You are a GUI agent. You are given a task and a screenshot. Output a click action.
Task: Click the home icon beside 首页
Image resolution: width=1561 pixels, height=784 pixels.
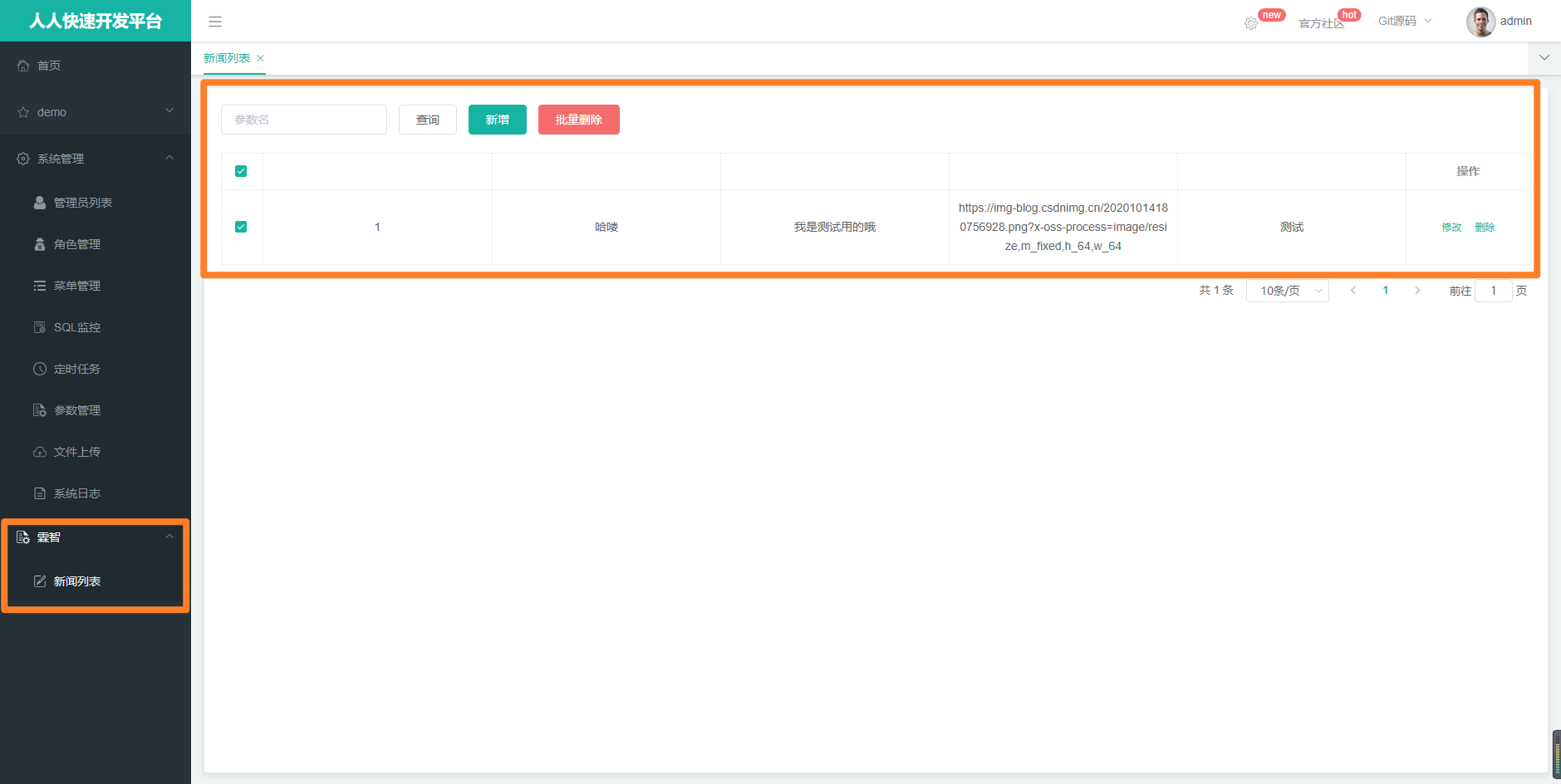23,66
